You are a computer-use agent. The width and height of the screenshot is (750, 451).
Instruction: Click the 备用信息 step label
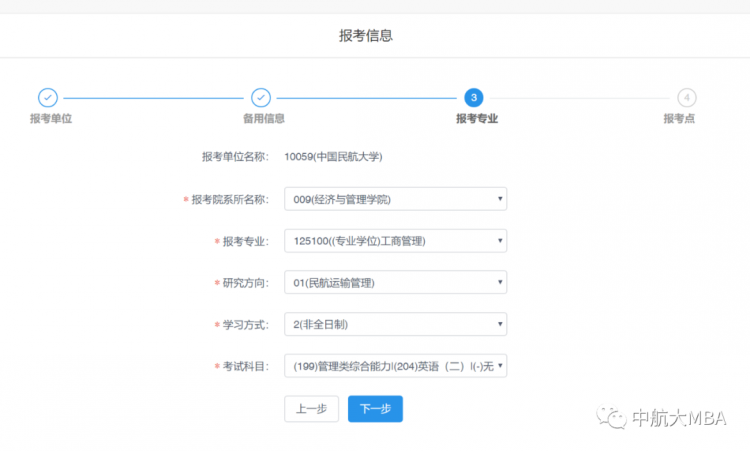tap(264, 119)
